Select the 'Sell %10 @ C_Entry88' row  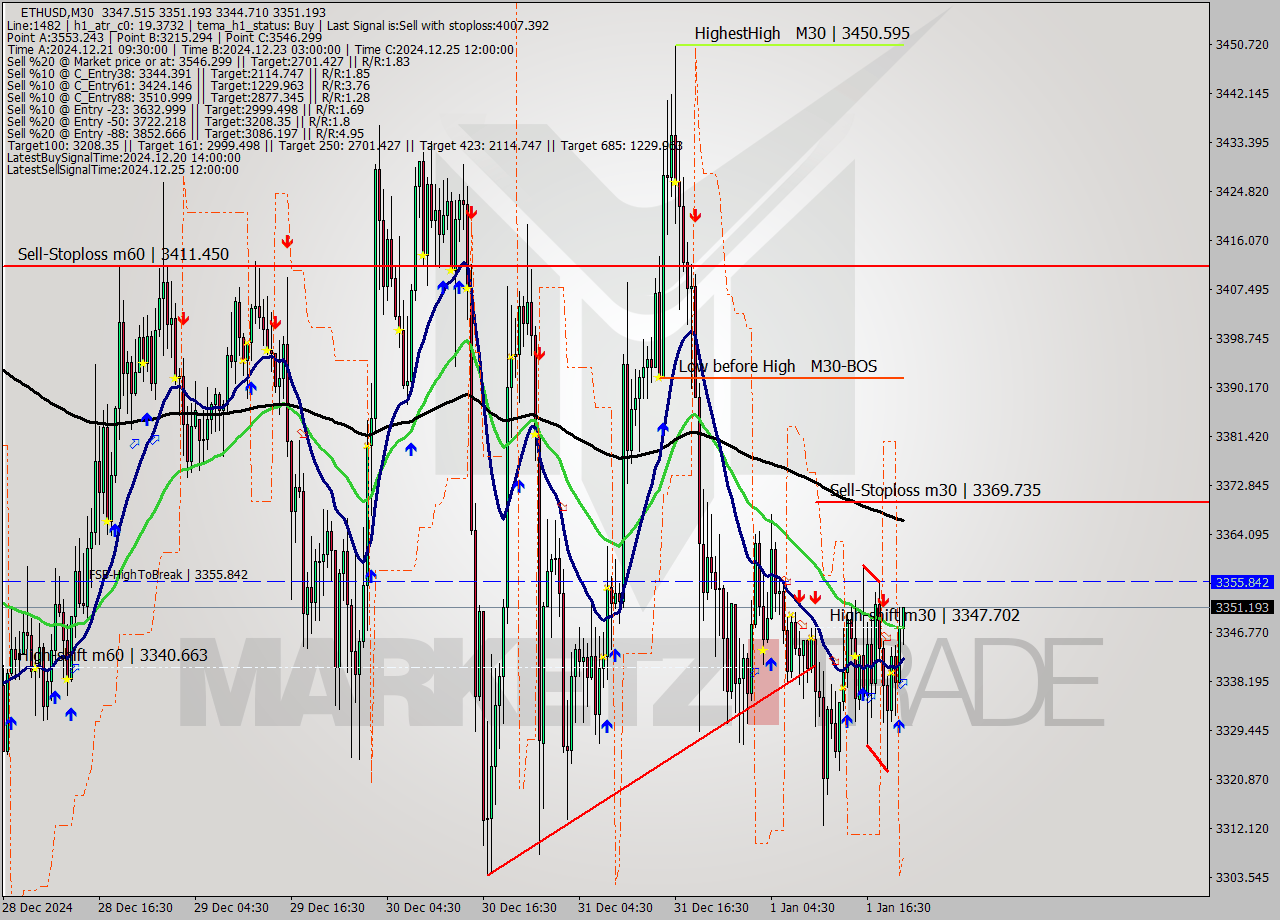(188, 97)
